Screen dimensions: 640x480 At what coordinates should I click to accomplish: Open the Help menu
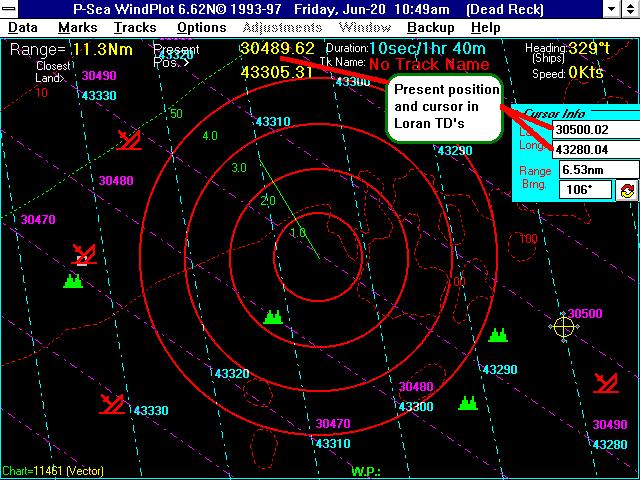485,28
